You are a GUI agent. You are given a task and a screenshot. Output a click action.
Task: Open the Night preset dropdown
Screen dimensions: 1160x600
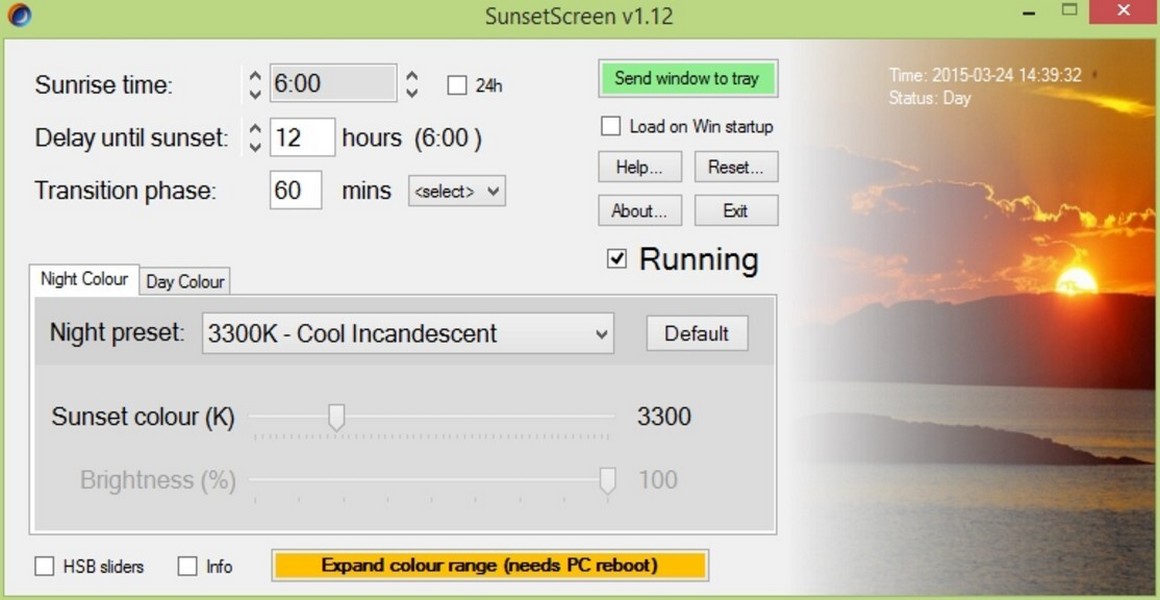click(x=408, y=333)
